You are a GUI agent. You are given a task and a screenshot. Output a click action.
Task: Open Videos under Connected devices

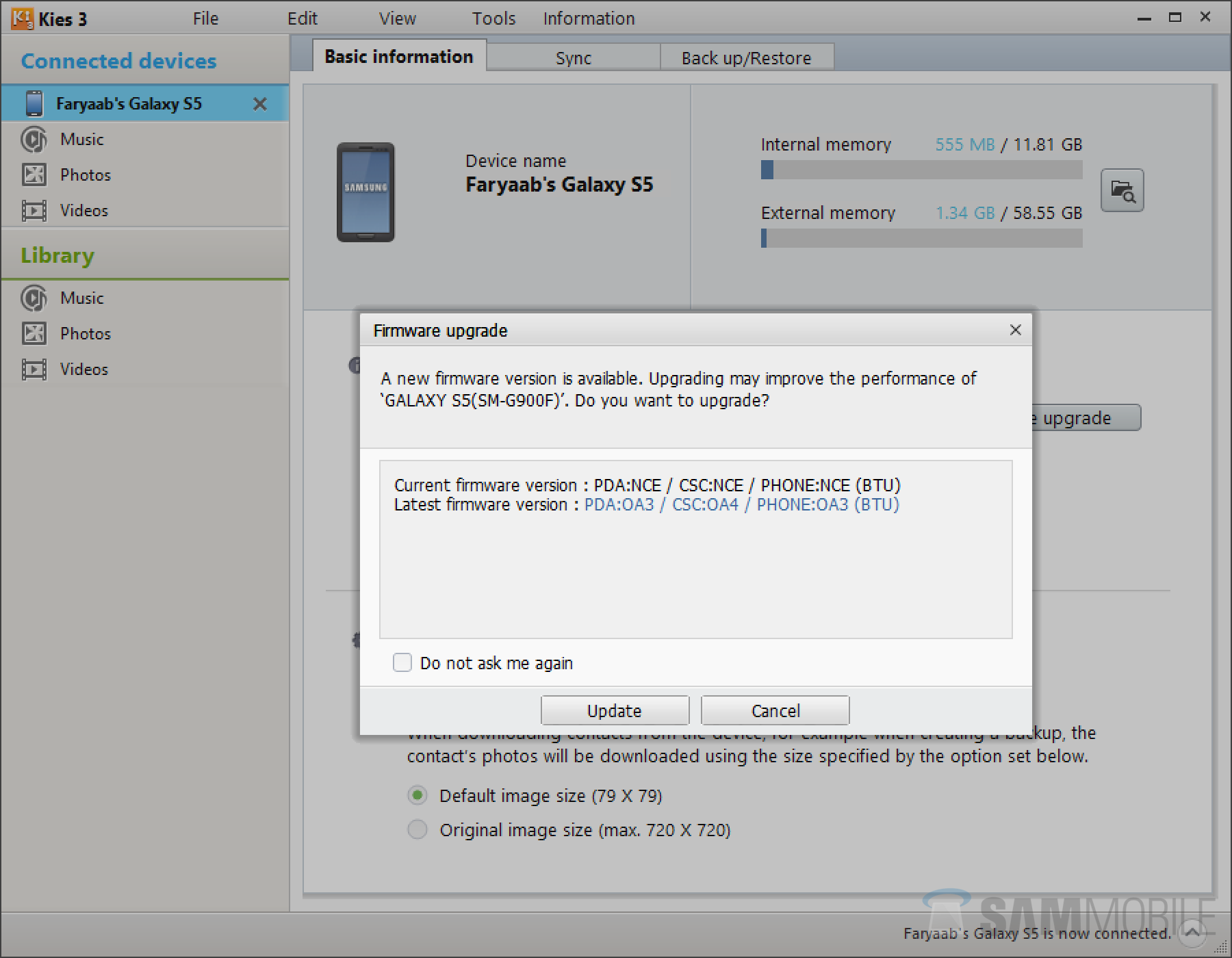click(84, 211)
